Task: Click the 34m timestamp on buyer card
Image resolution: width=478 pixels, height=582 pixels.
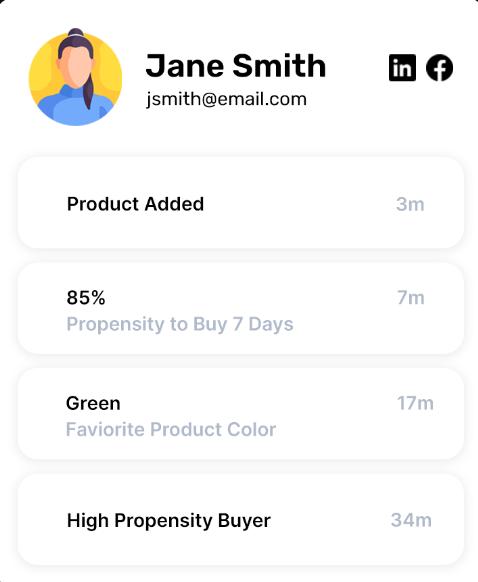Action: [411, 520]
